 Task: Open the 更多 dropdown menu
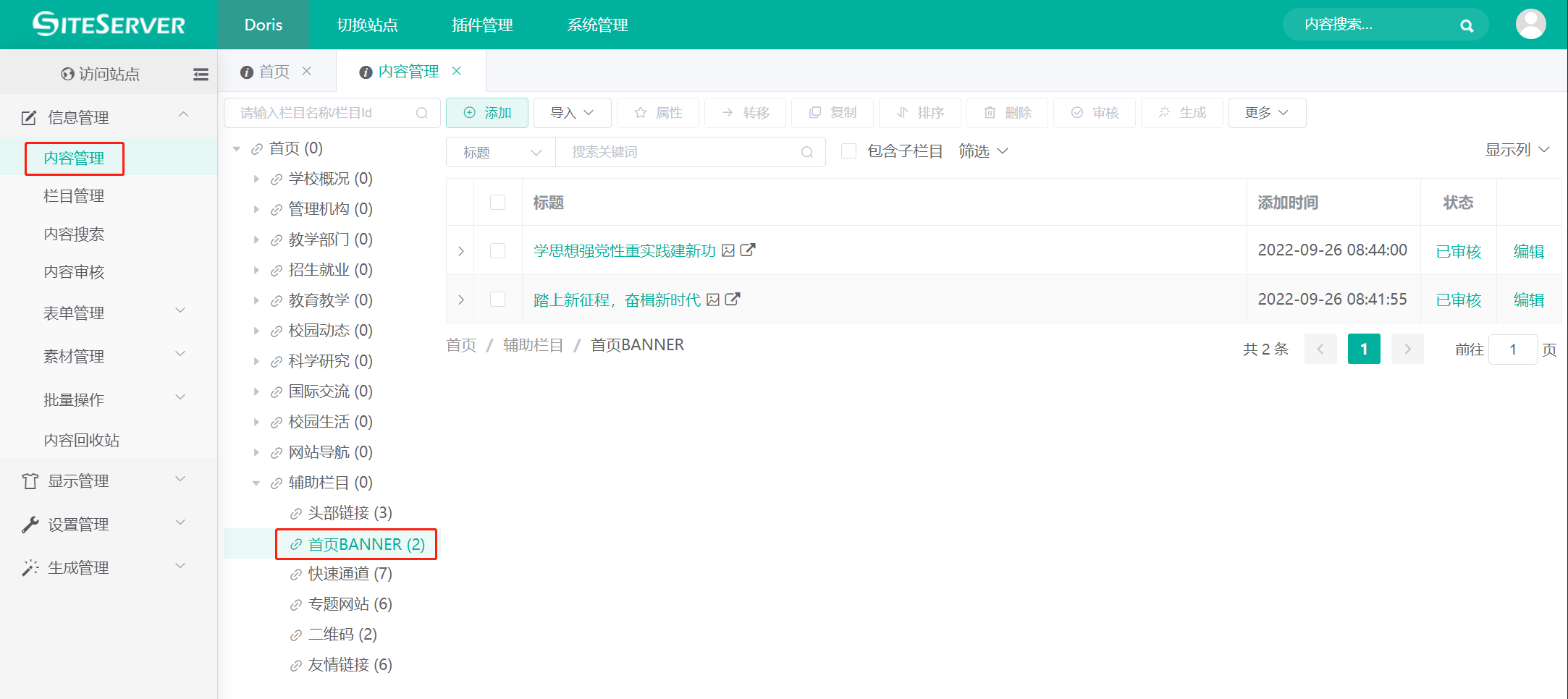(x=1267, y=113)
